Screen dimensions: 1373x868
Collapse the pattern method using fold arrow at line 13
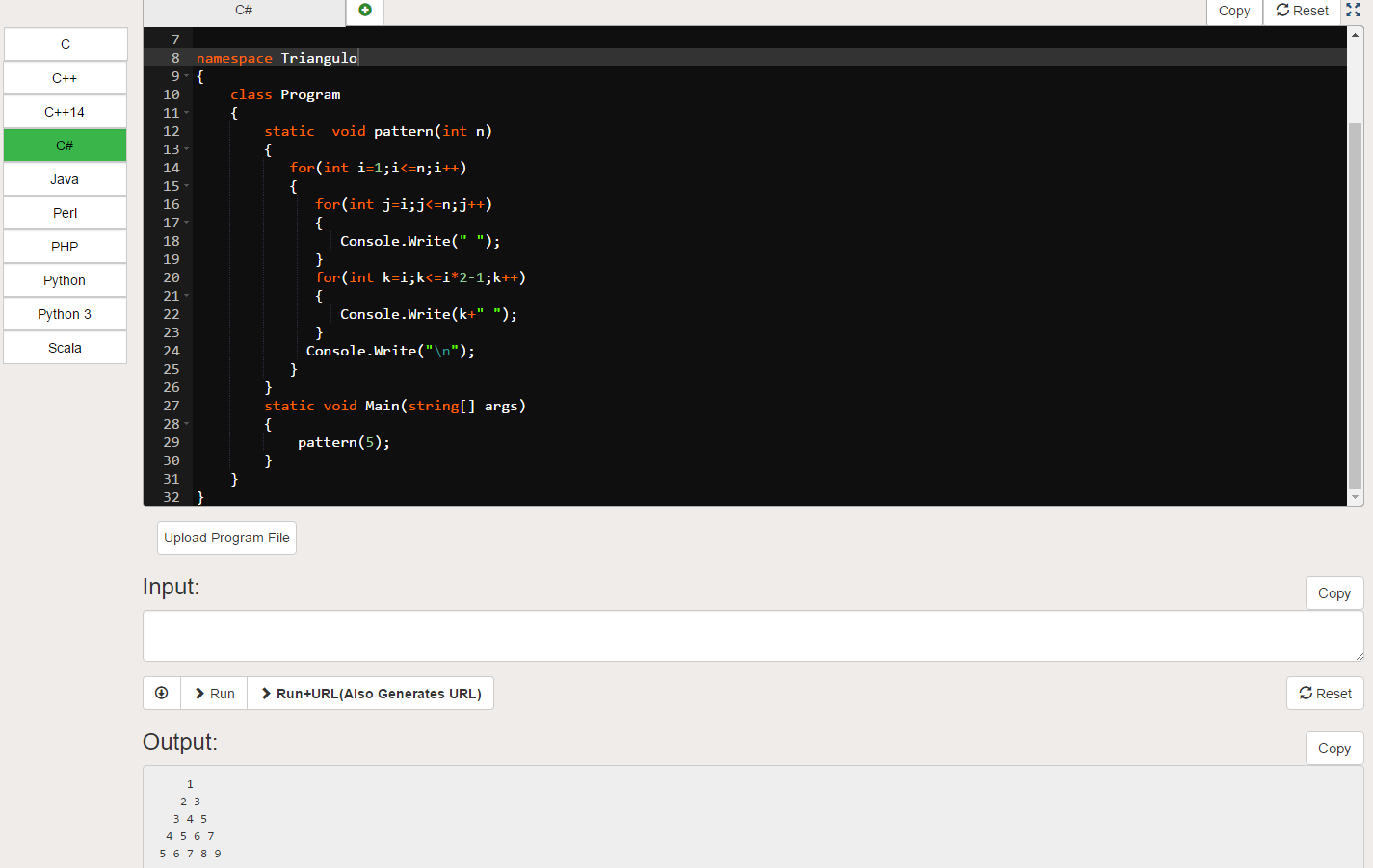click(185, 150)
